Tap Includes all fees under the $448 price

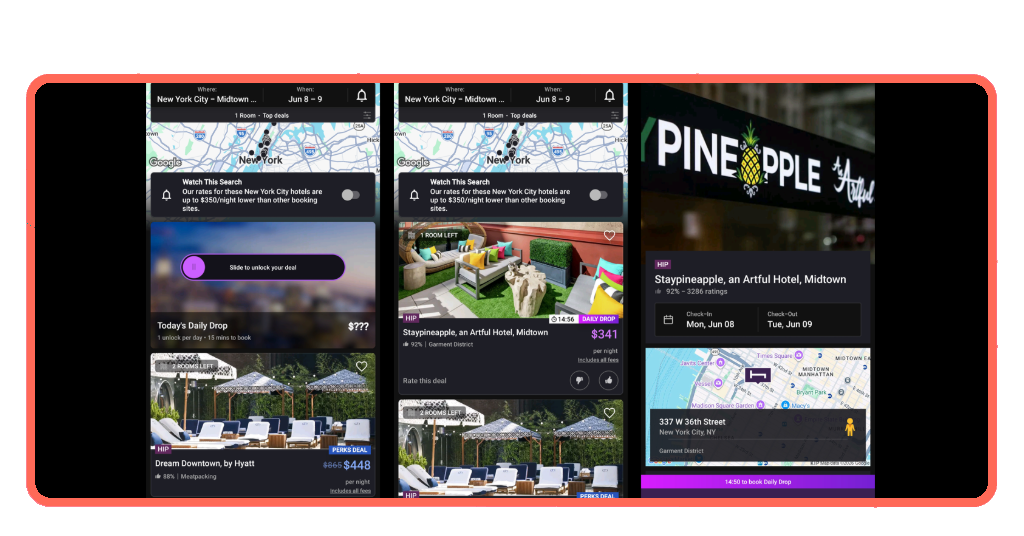click(350, 491)
